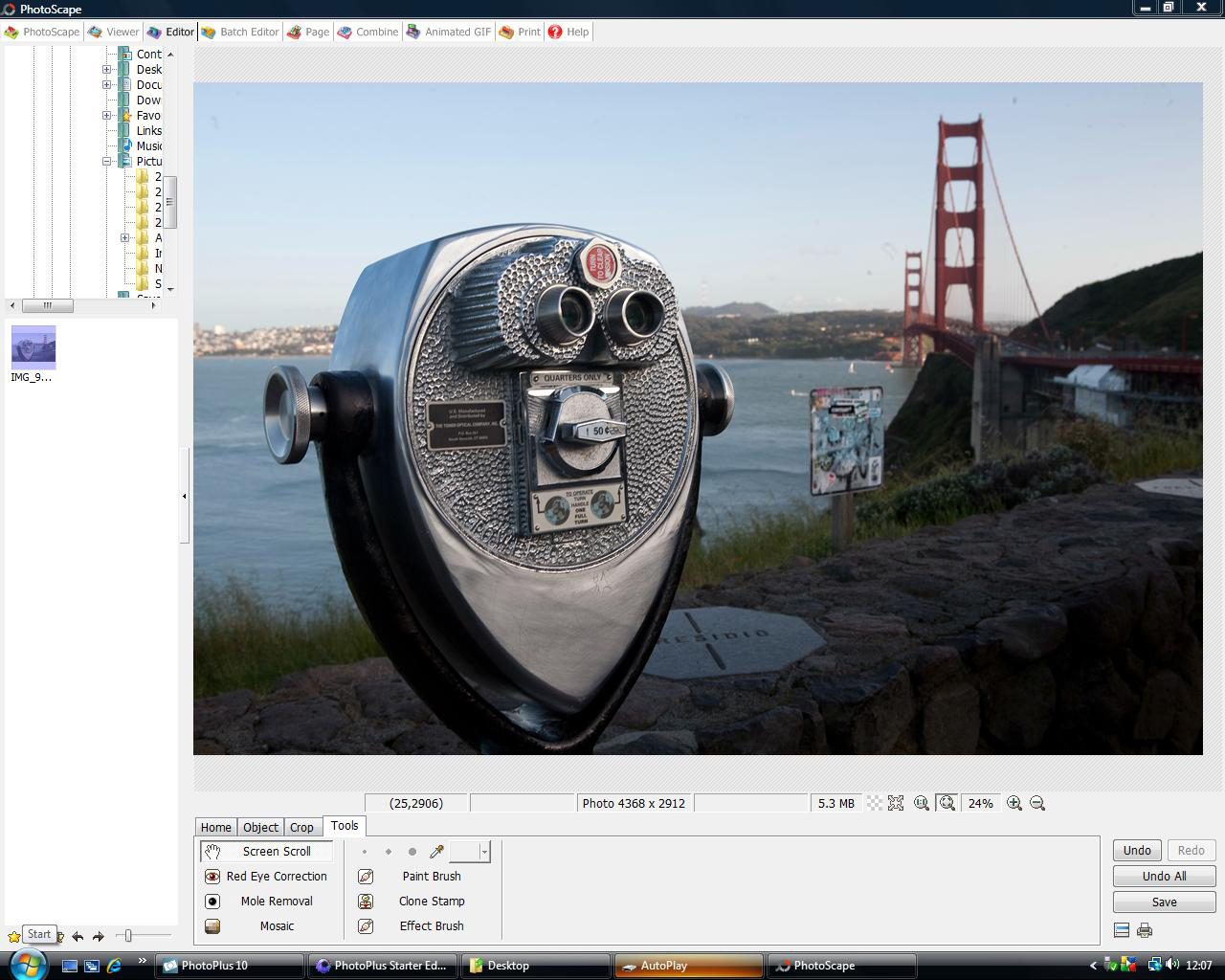Expand the Documents folder tree node
This screenshot has height=980, width=1225.
point(107,84)
